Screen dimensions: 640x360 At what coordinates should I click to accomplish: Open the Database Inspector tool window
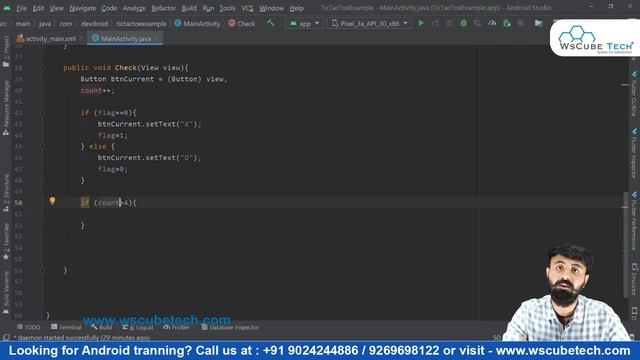click(x=230, y=327)
